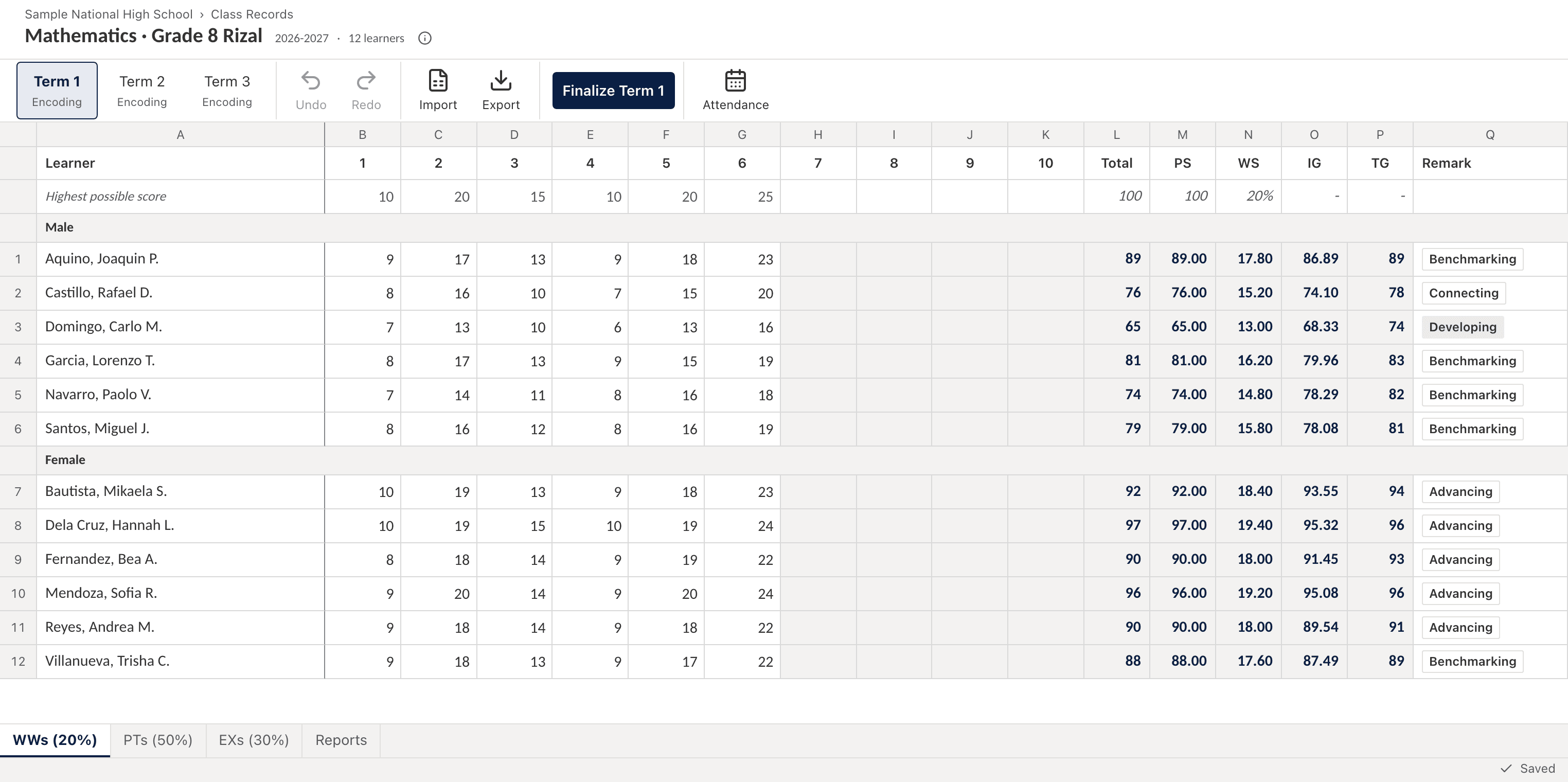Viewport: 1568px width, 782px height.
Task: Click the info icon beside 12 learners
Action: pos(425,39)
